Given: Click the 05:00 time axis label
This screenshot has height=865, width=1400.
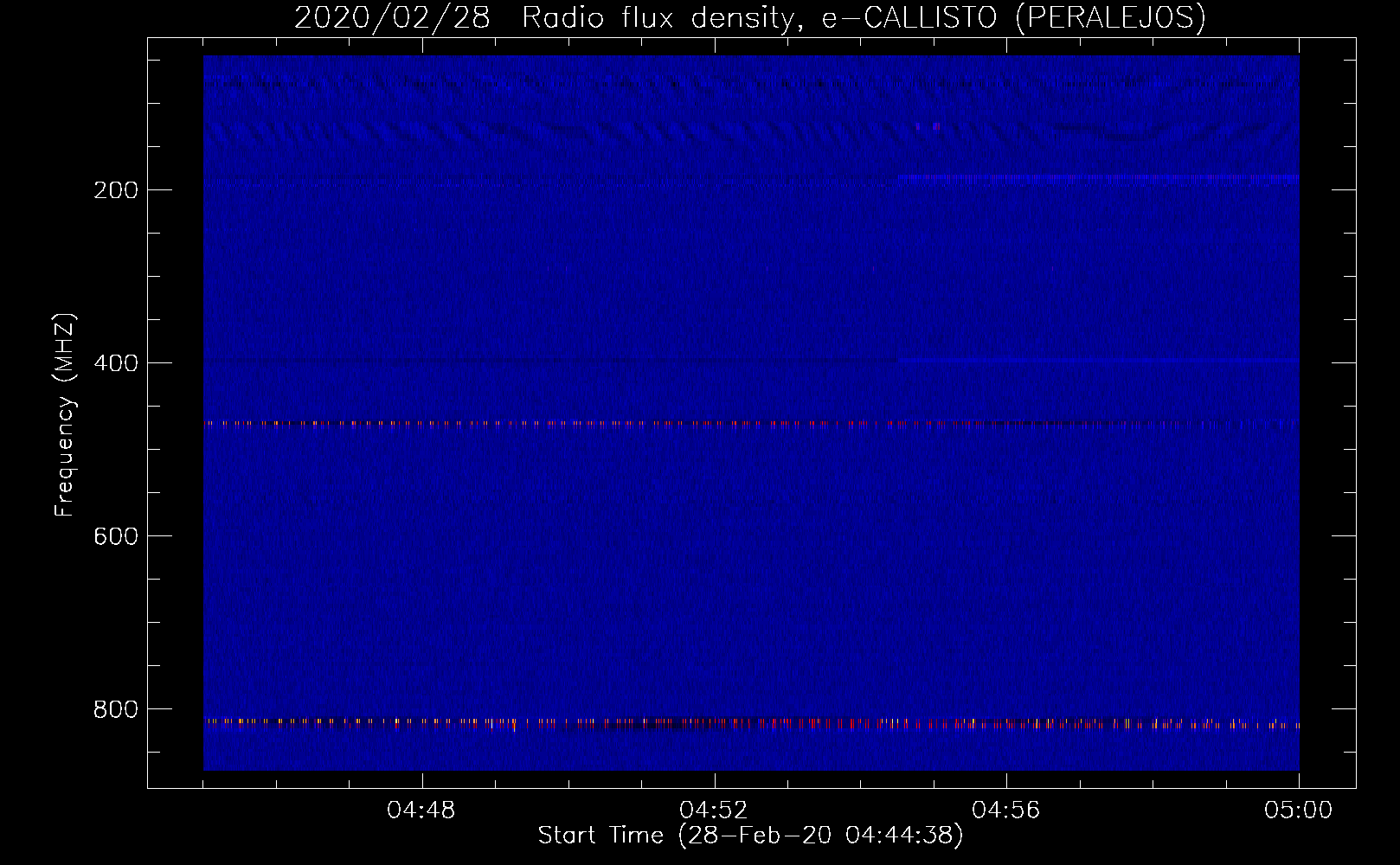Looking at the screenshot, I should [x=1299, y=811].
